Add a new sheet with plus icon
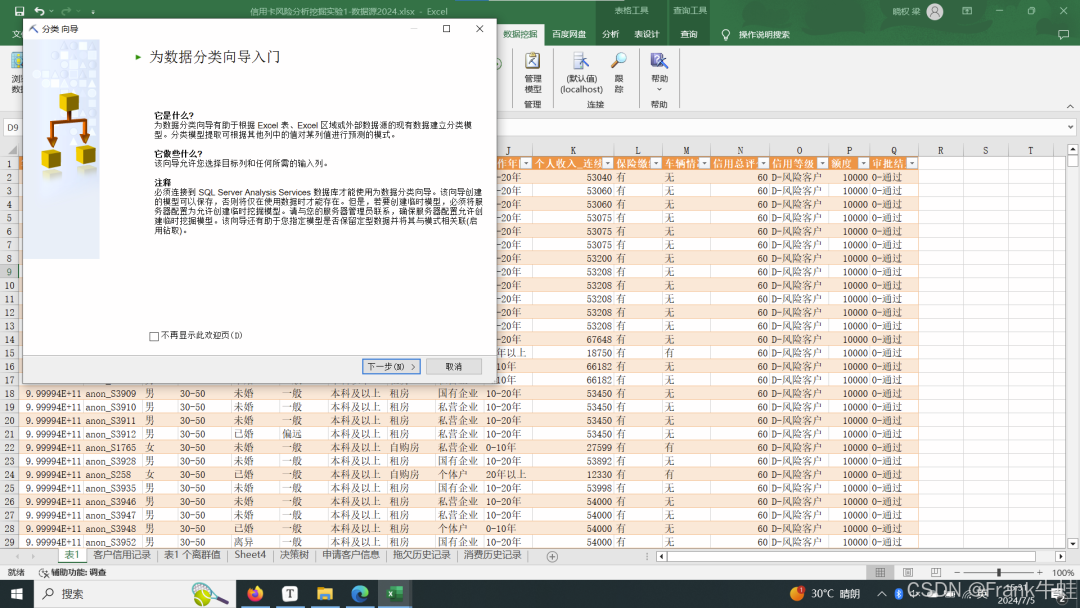This screenshot has width=1080, height=608. (552, 556)
